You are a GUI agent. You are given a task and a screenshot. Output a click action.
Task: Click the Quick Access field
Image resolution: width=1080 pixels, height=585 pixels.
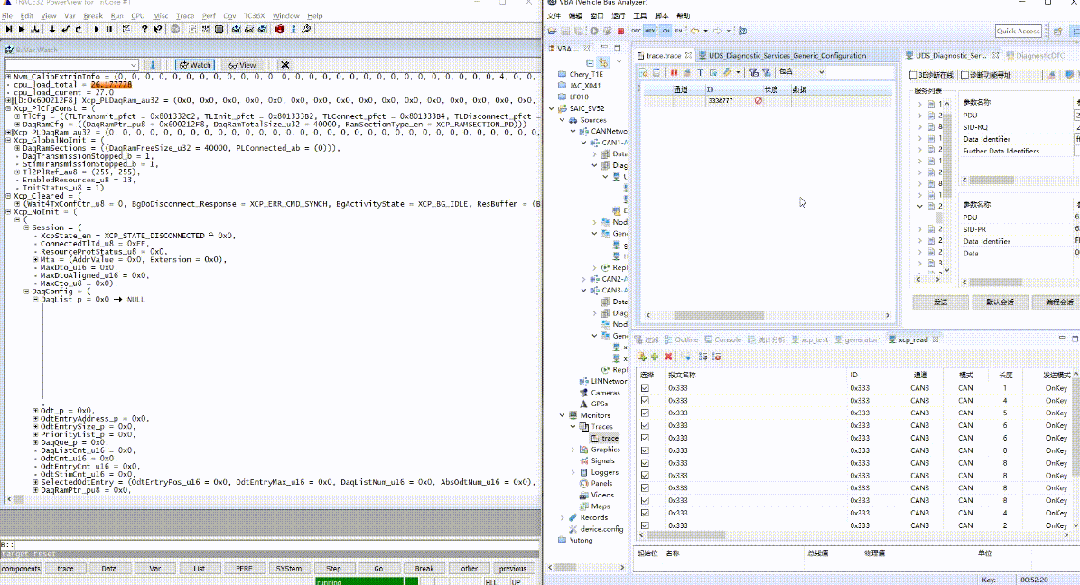pyautogui.click(x=1018, y=30)
